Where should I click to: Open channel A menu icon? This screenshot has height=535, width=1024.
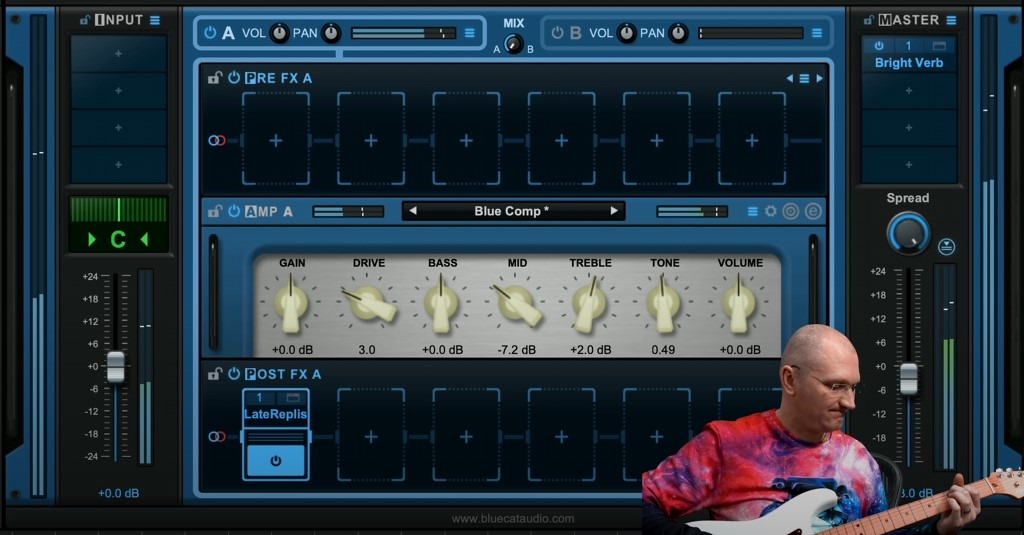click(x=470, y=33)
